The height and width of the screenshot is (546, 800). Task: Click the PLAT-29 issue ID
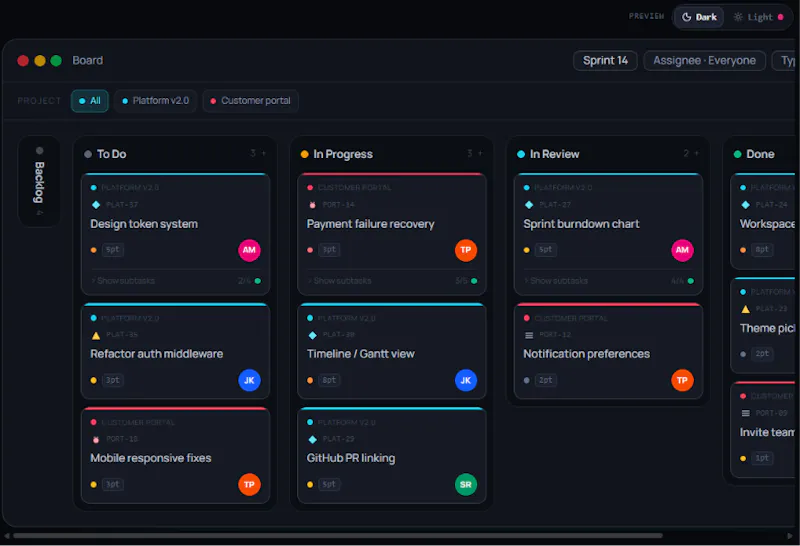tap(338, 439)
